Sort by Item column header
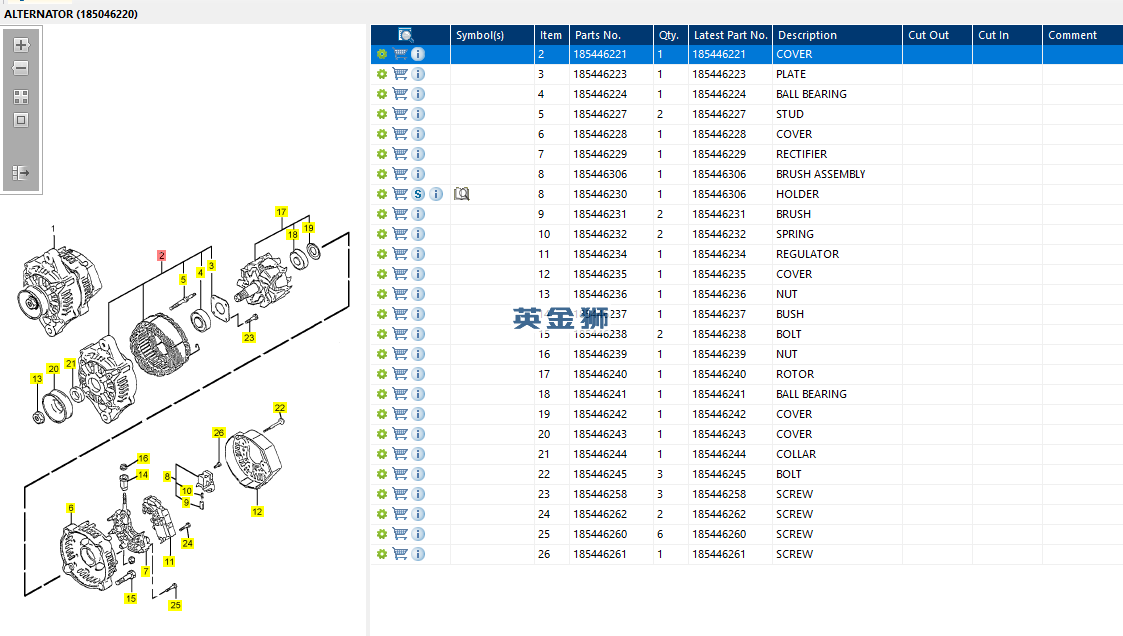Screen dimensions: 1123x636 point(551,34)
